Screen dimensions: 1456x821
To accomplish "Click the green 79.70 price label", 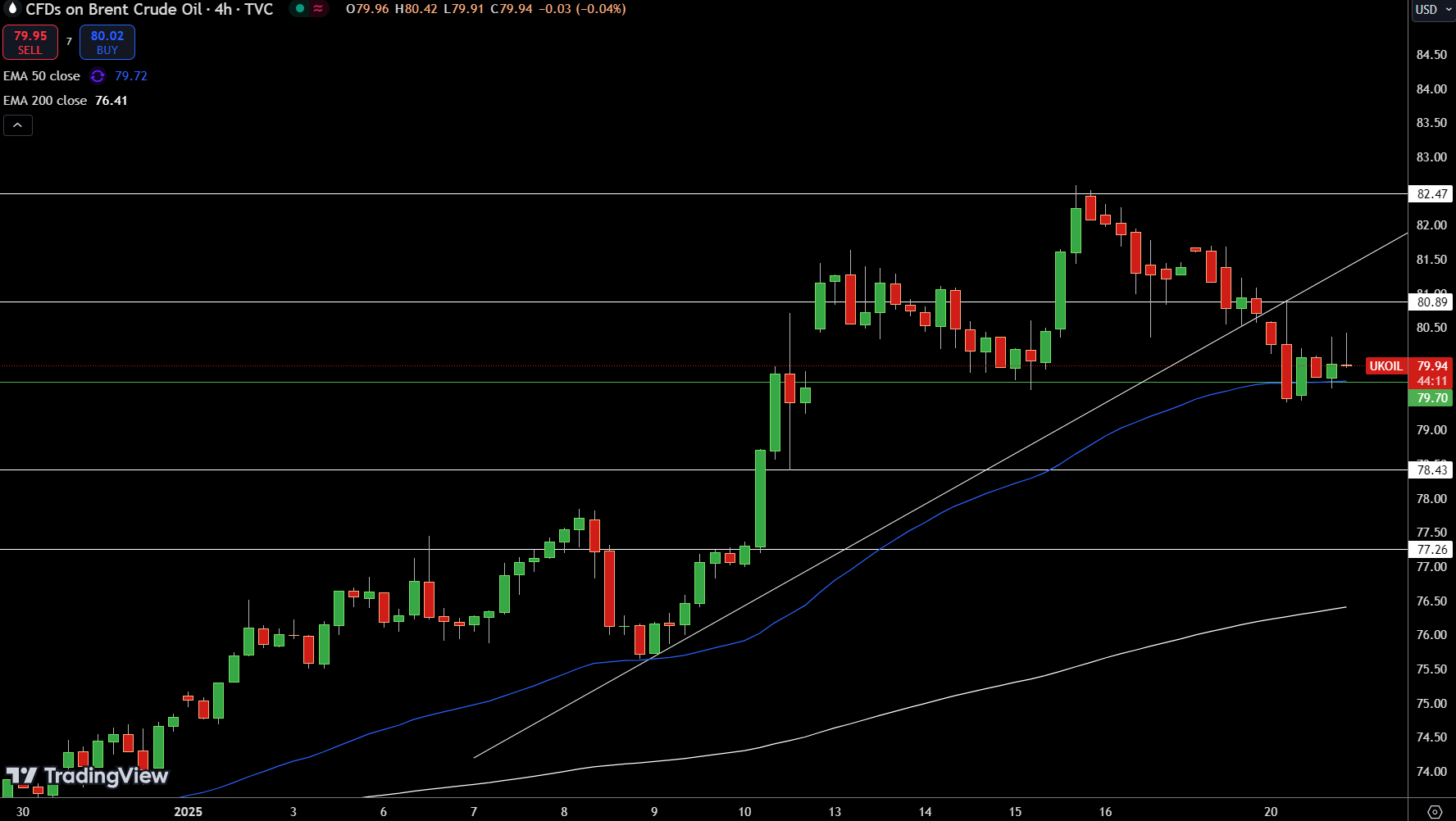I will (x=1431, y=398).
